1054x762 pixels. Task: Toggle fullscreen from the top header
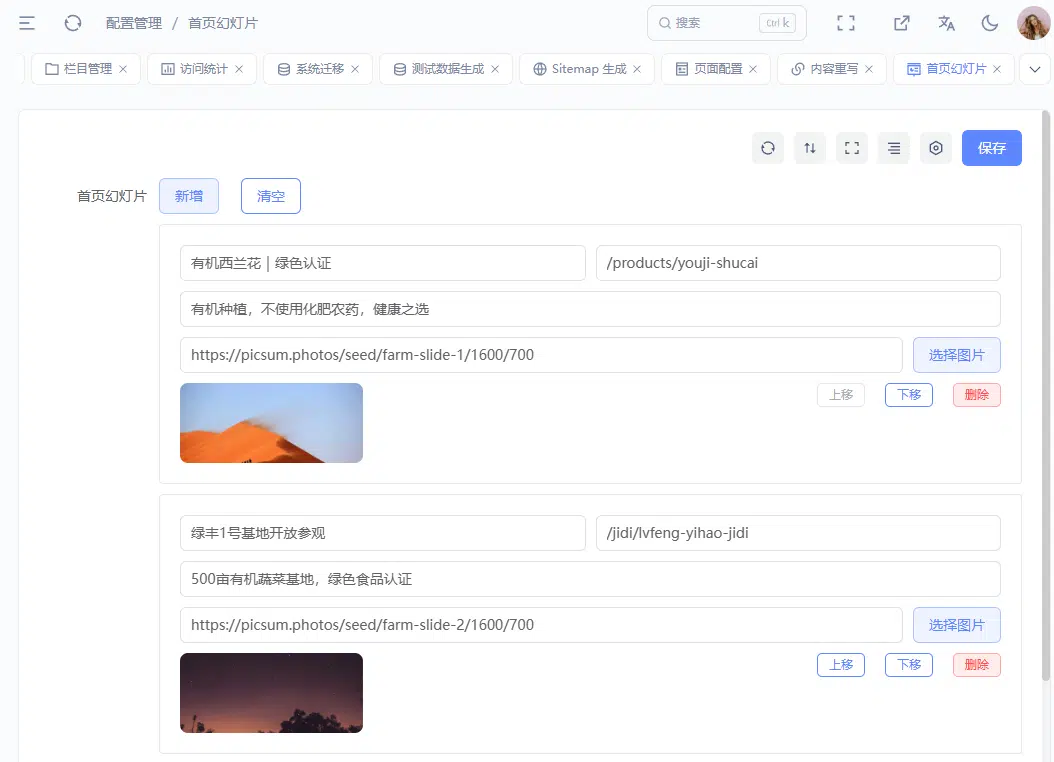(x=846, y=24)
